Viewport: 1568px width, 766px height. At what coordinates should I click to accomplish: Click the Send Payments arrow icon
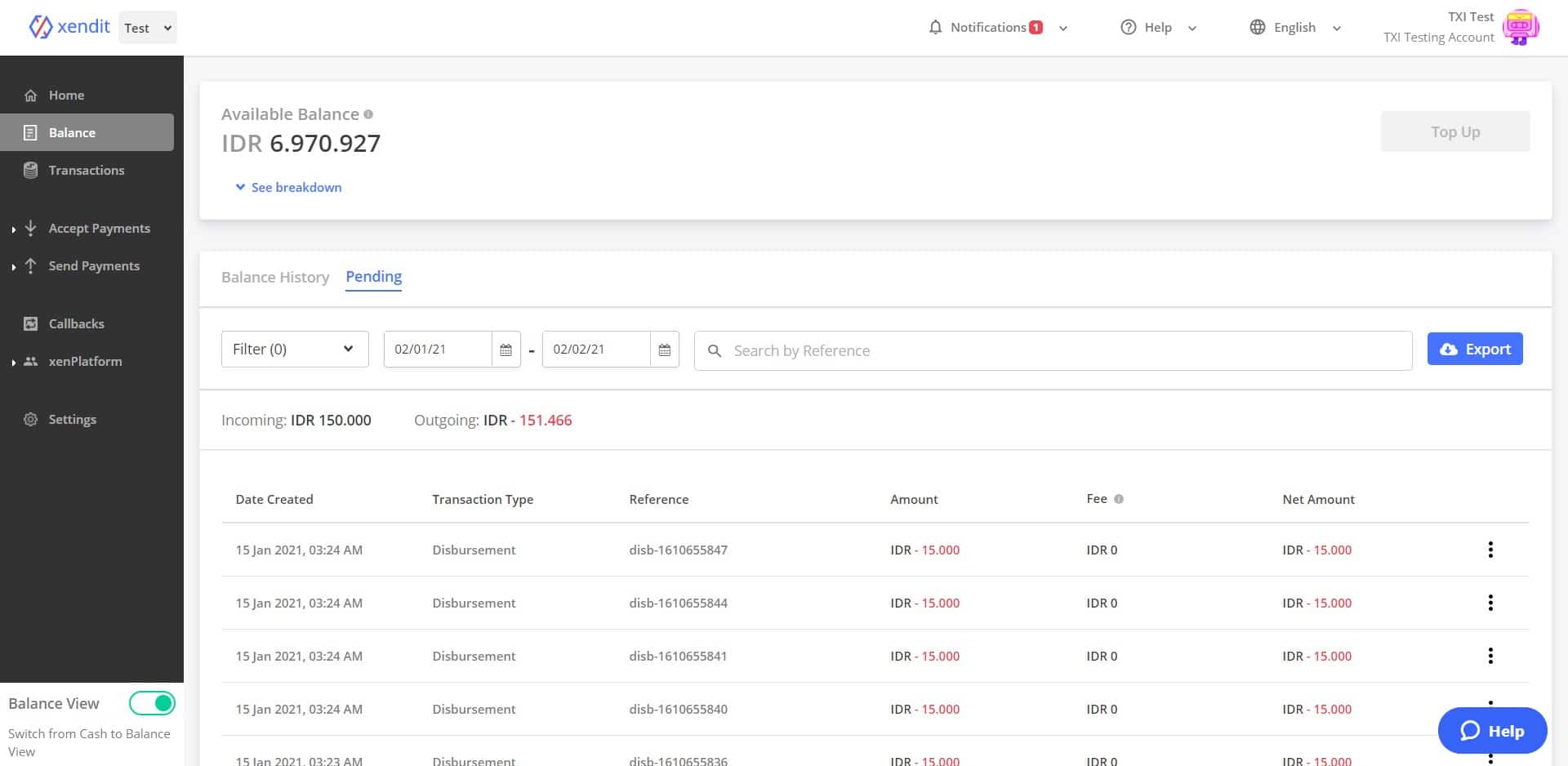coord(30,265)
